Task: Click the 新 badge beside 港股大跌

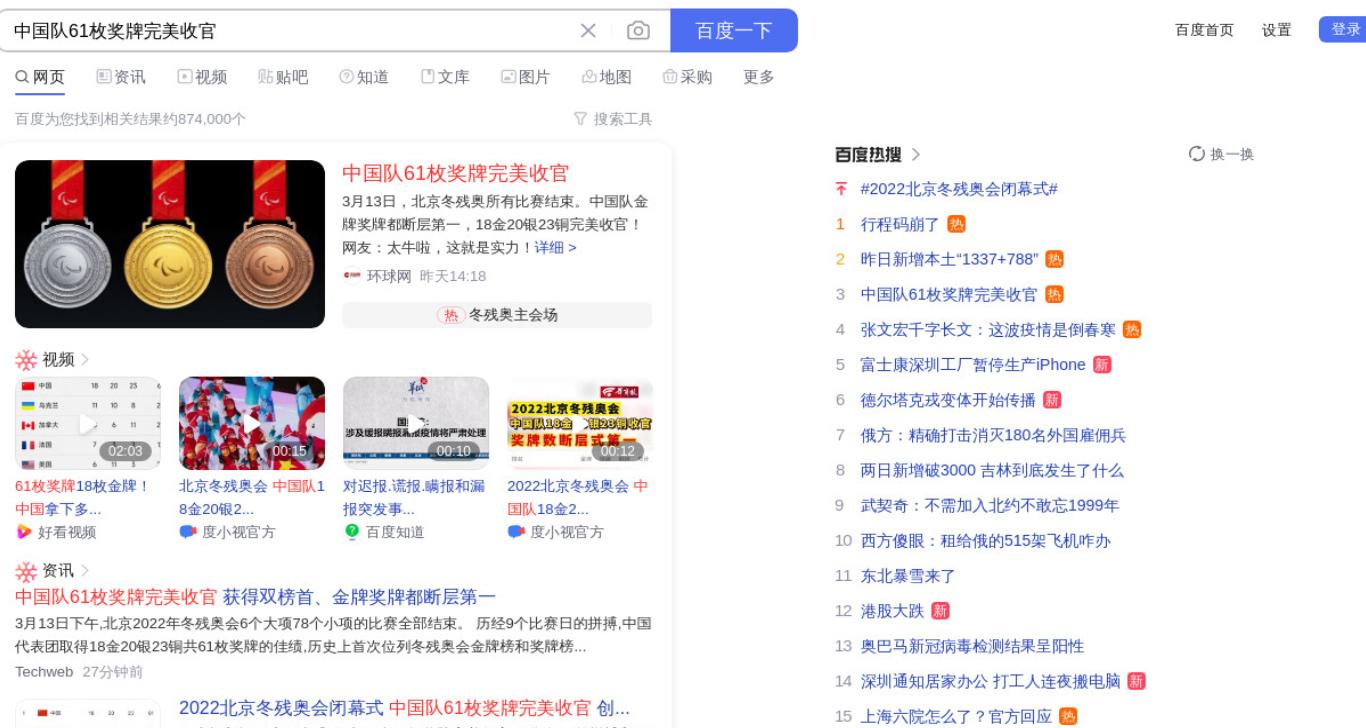Action: 940,611
